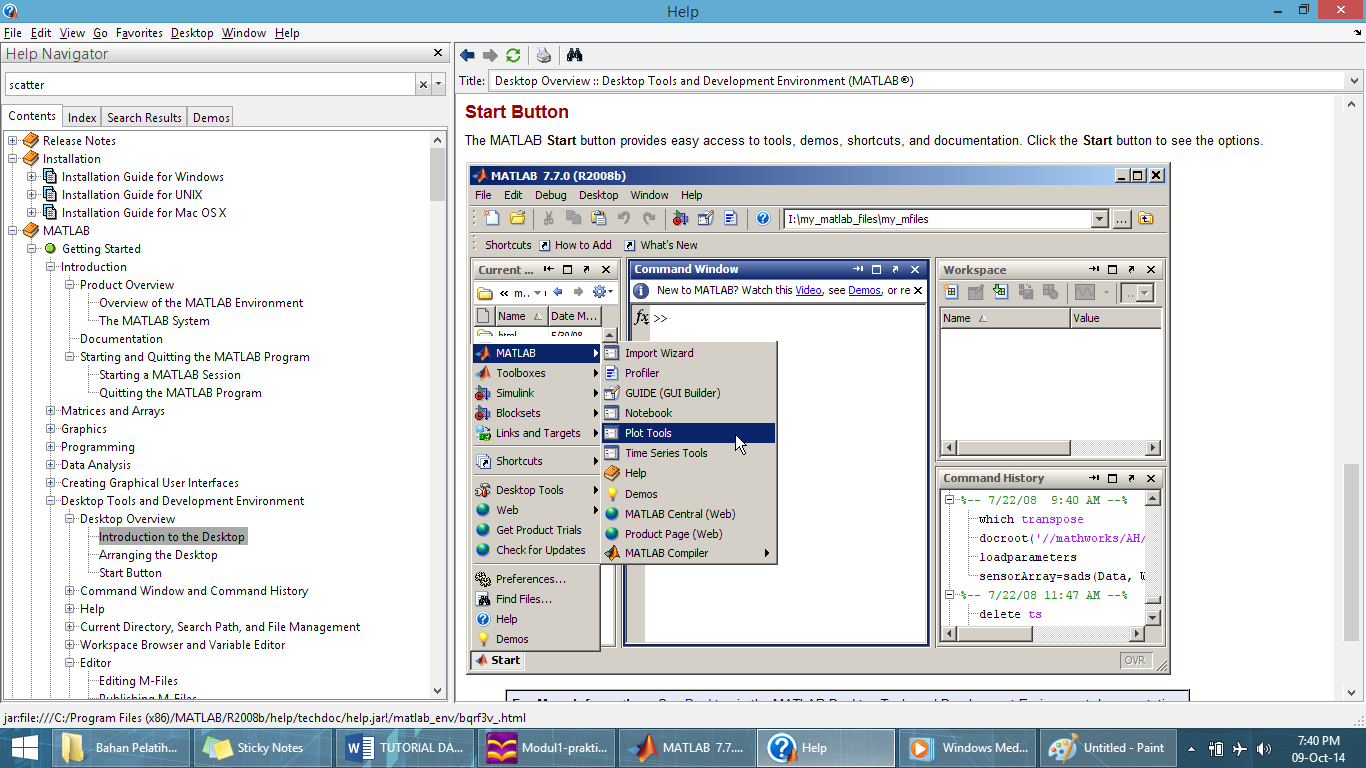
Task: Click the taskbar clock showing 7:40 PM
Action: pos(1318,748)
